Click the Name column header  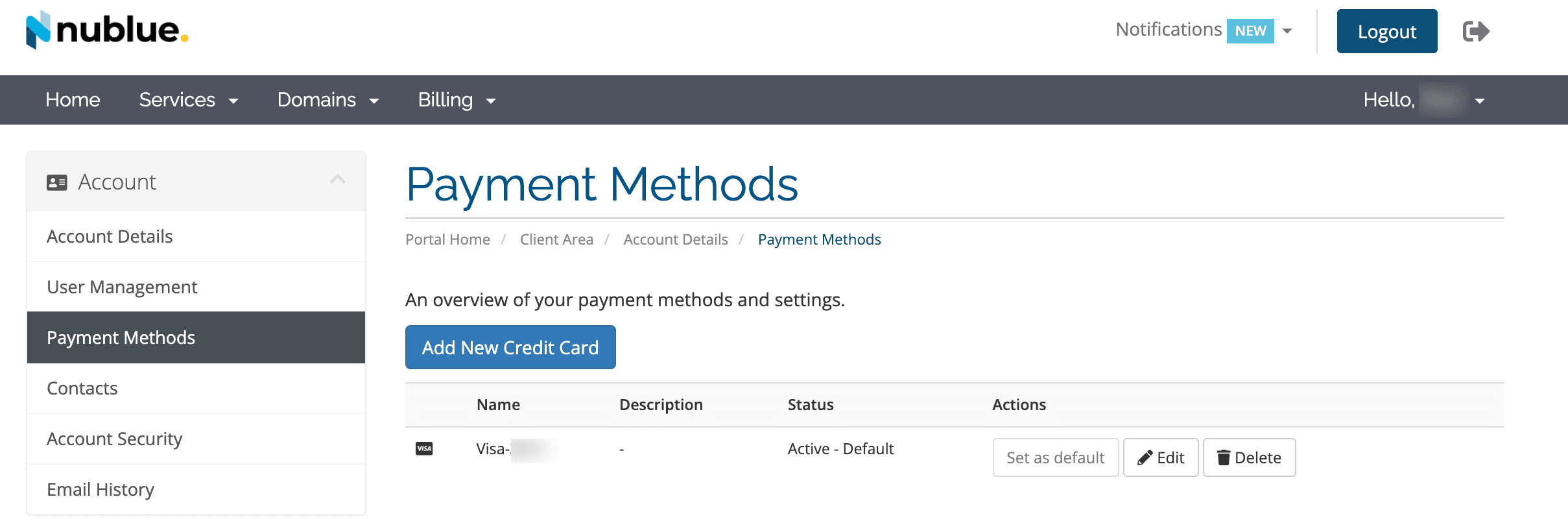[498, 405]
